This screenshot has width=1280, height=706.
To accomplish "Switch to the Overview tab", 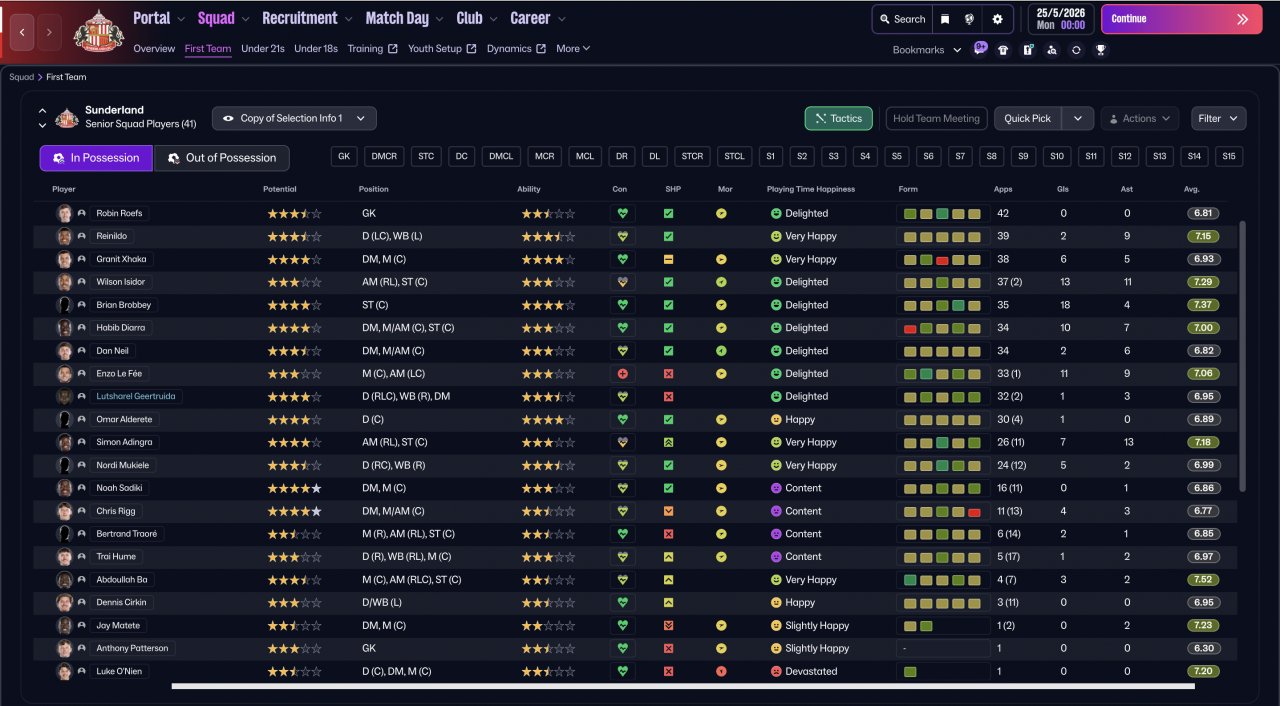I will [x=154, y=49].
